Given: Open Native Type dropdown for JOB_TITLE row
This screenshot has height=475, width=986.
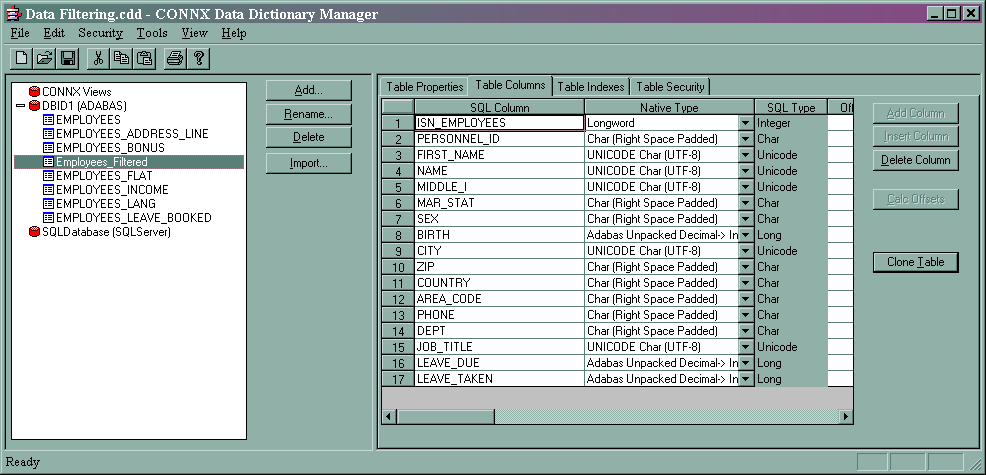Looking at the screenshot, I should click(x=746, y=347).
